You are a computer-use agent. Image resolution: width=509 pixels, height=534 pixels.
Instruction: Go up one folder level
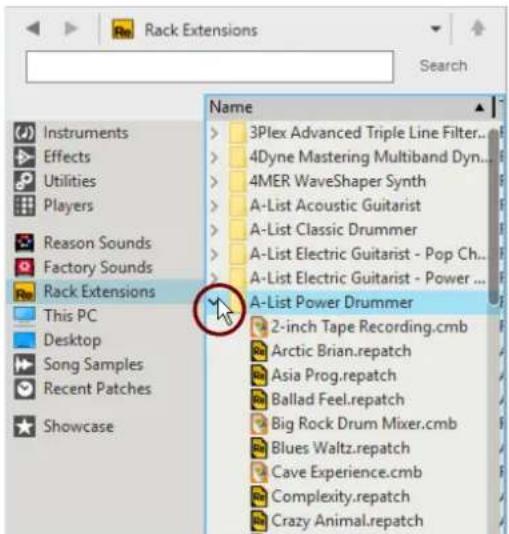tap(478, 28)
